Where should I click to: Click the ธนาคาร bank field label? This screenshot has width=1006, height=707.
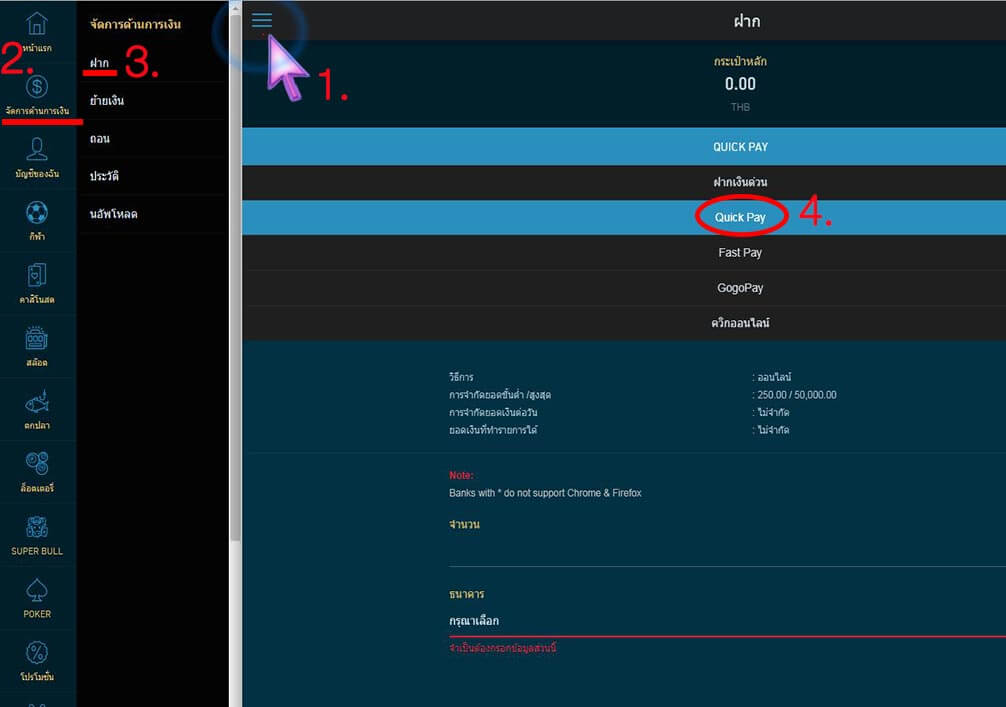pyautogui.click(x=466, y=594)
